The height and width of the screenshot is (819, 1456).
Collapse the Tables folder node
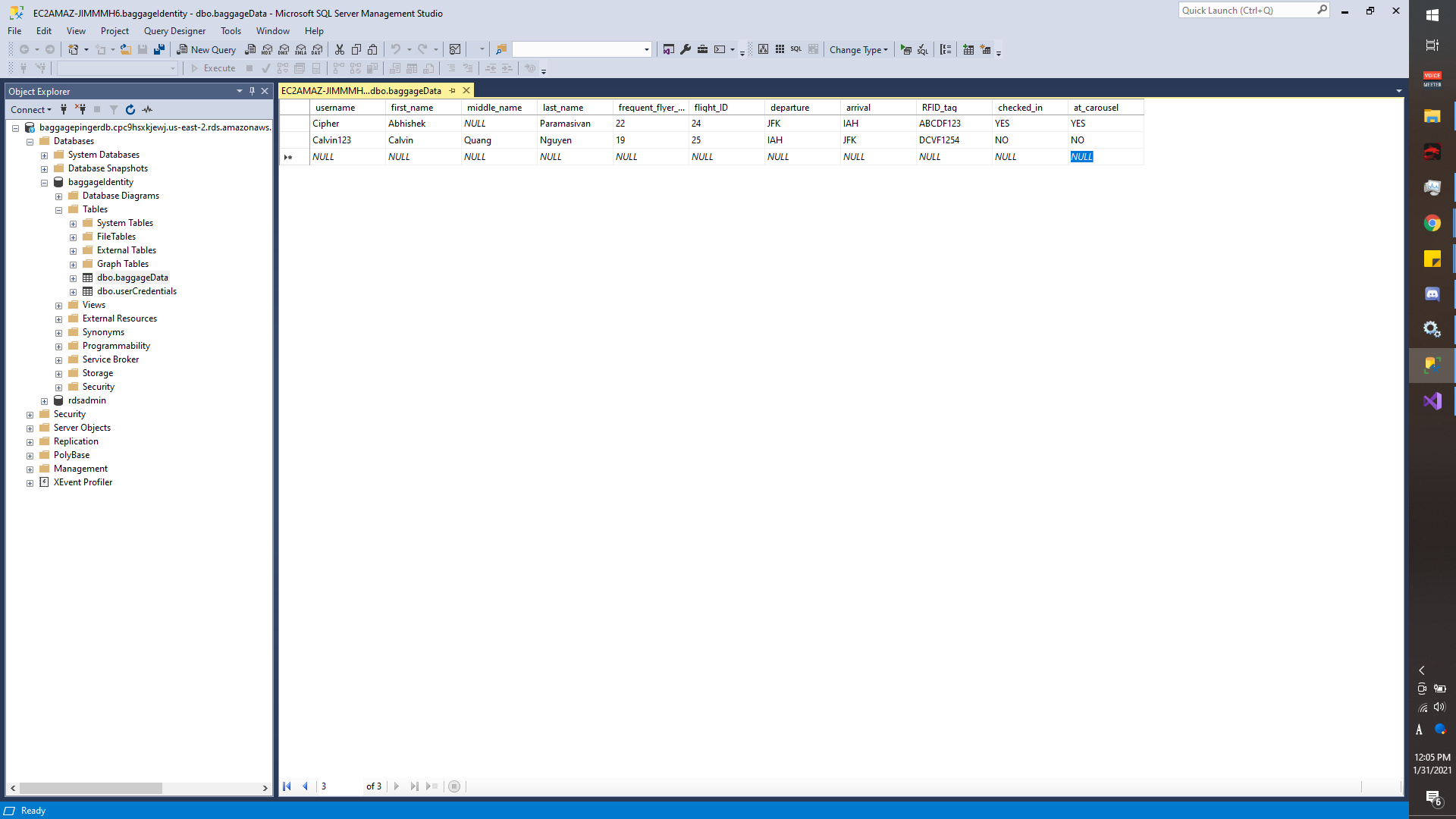[59, 210]
